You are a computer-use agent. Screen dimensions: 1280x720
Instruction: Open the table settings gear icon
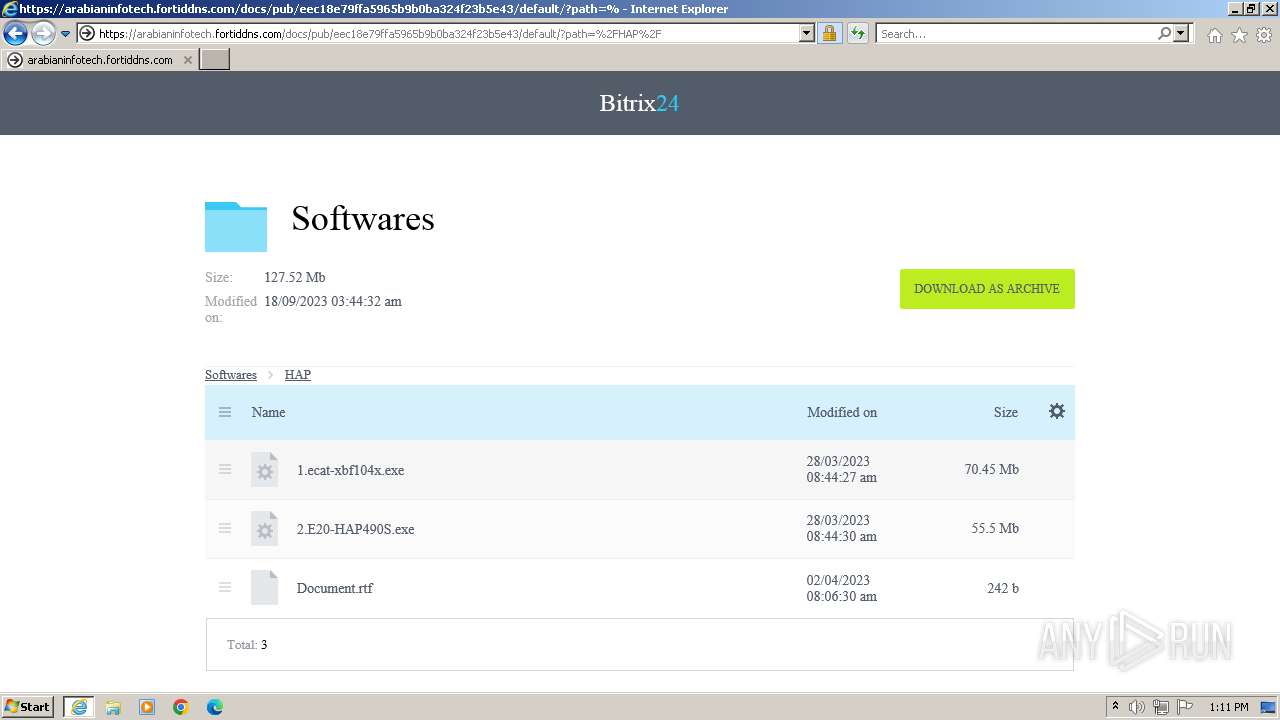pos(1057,411)
